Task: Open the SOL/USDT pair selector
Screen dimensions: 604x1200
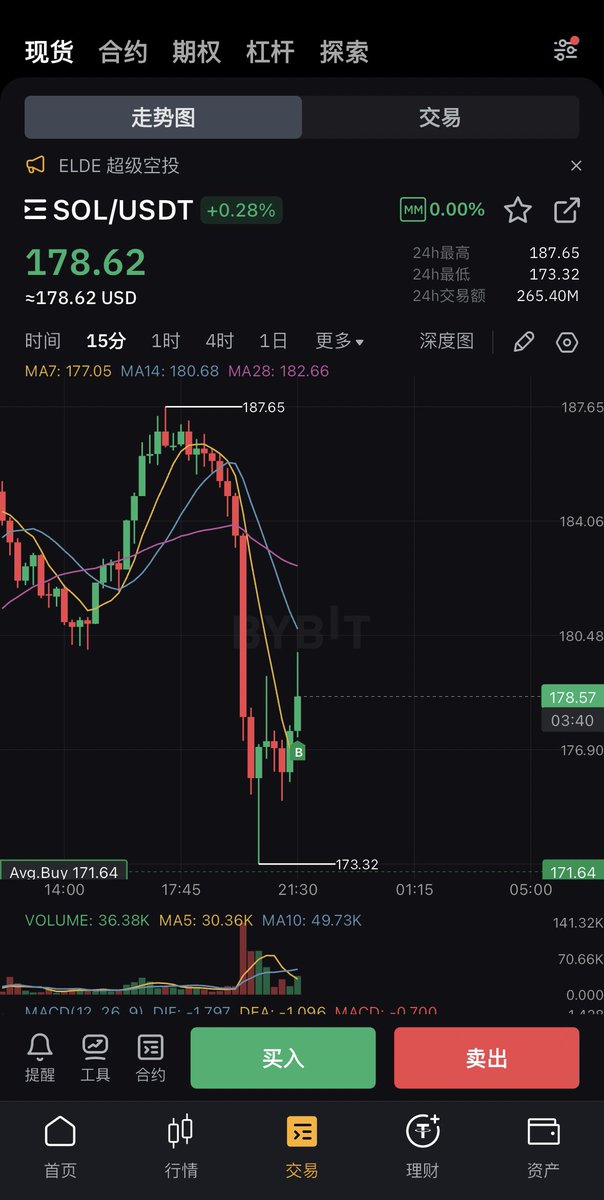Action: [x=108, y=210]
